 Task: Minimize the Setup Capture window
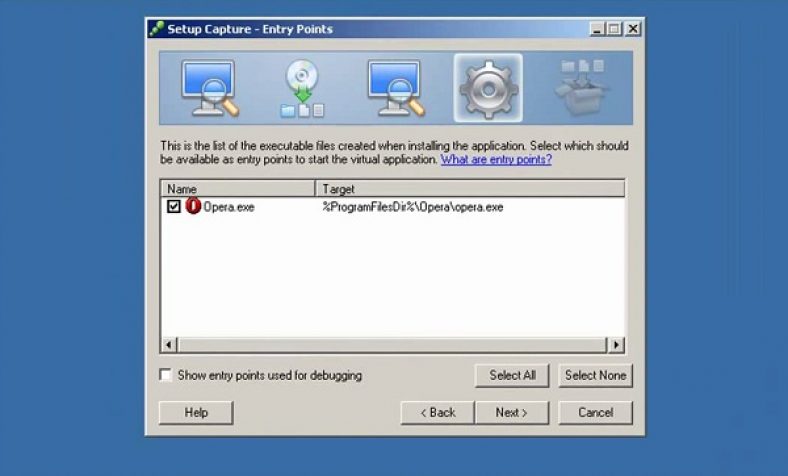point(596,29)
